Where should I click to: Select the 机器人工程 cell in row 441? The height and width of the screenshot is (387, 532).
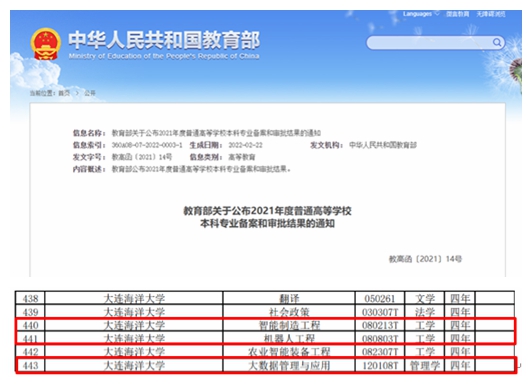pyautogui.click(x=289, y=338)
